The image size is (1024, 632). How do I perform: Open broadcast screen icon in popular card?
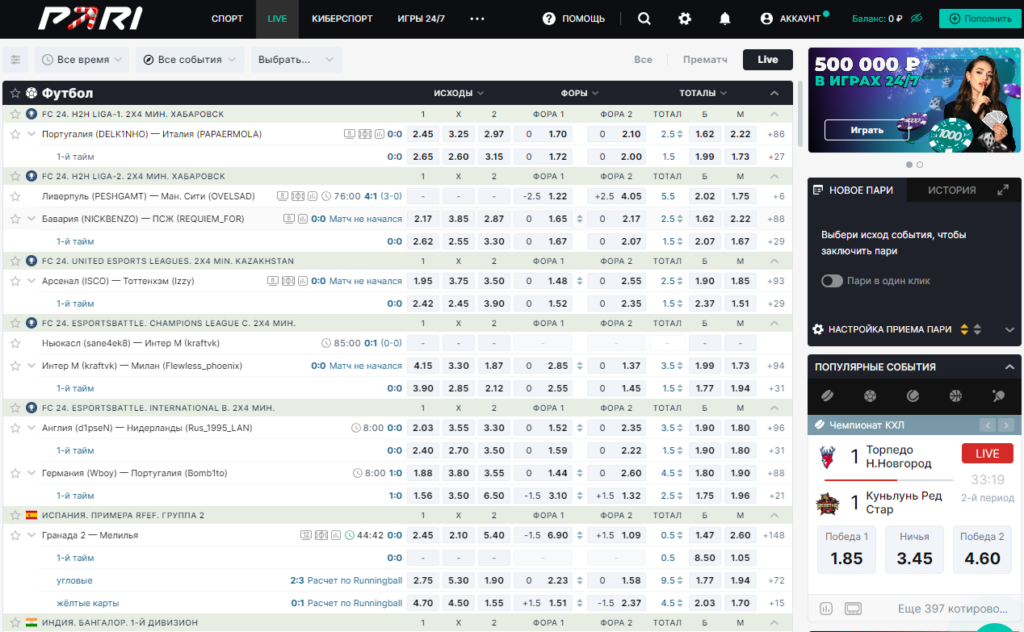coord(853,608)
